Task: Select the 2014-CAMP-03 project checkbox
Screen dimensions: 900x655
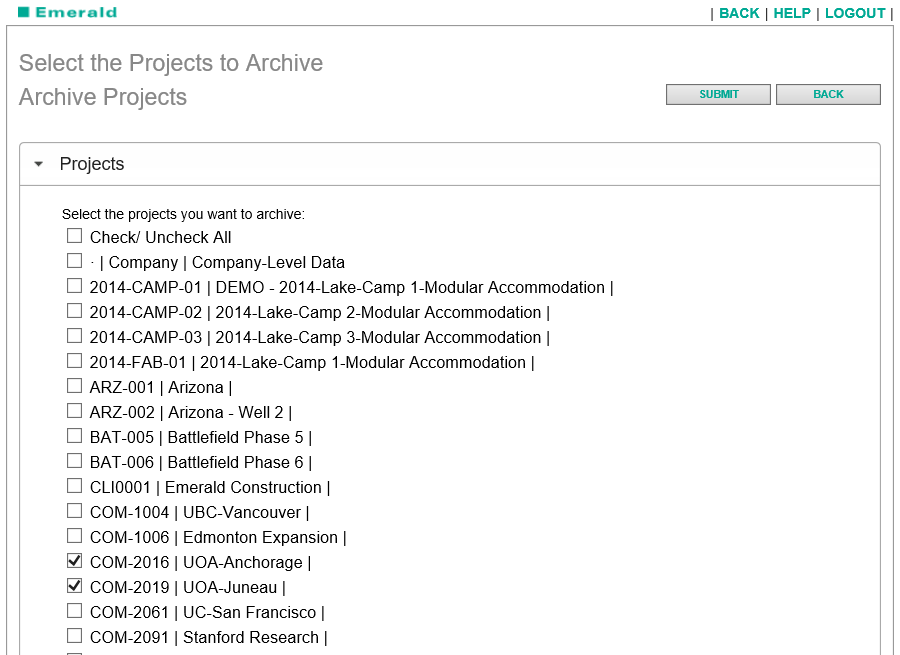Action: pos(74,336)
